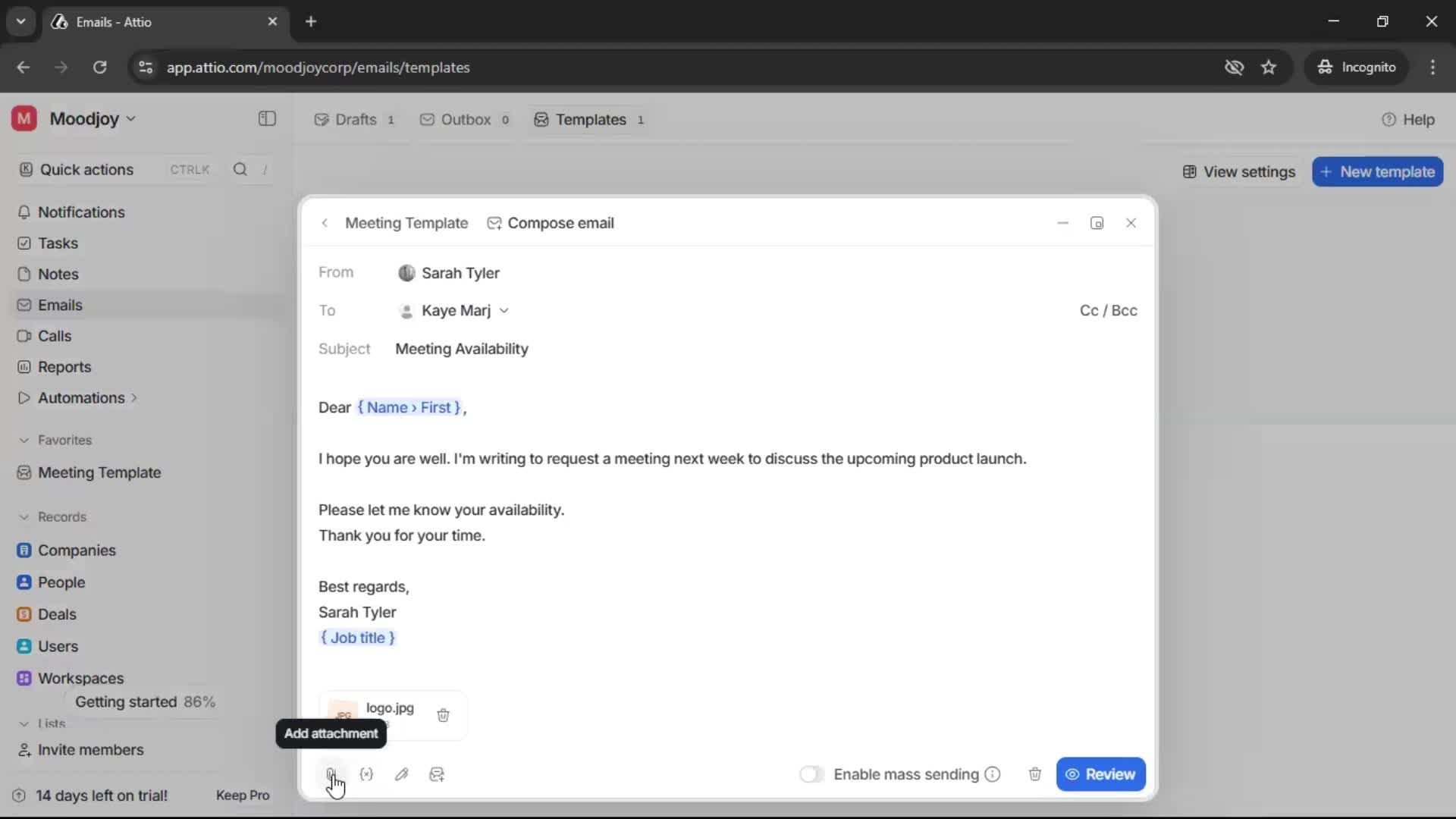Collapse the Favorites section
Image resolution: width=1456 pixels, height=819 pixels.
click(25, 440)
